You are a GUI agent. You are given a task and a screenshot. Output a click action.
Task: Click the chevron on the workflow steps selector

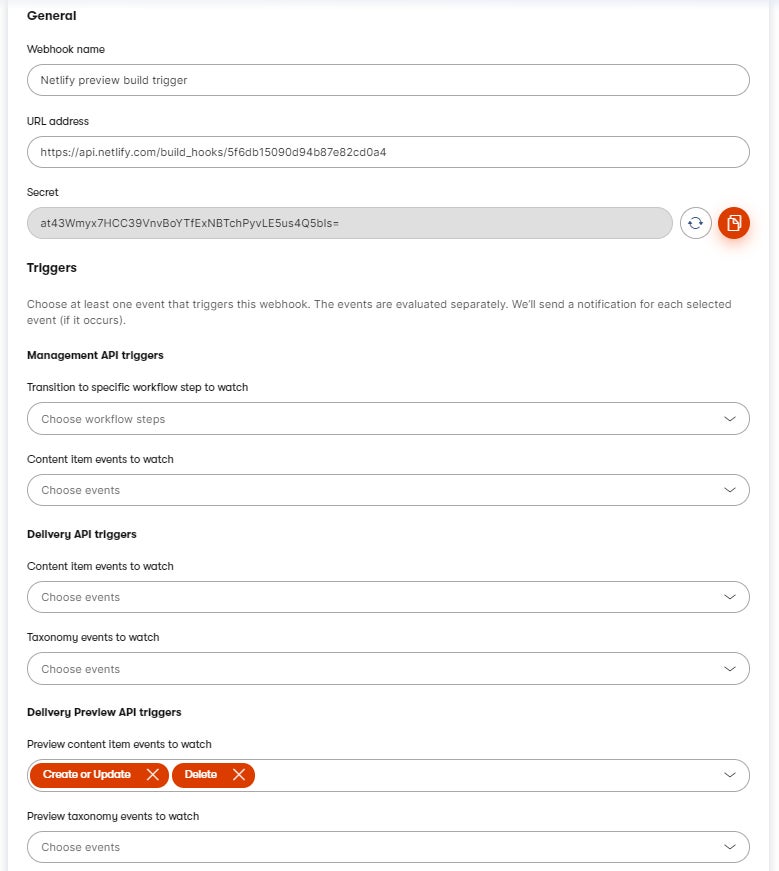coord(729,418)
